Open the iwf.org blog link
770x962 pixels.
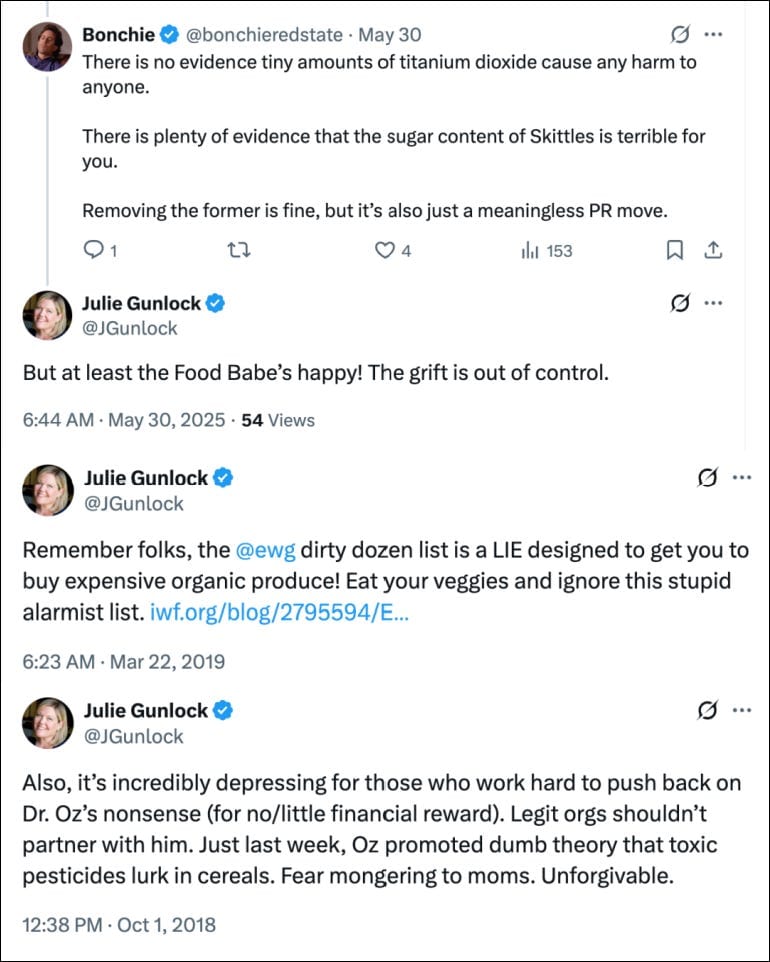(x=279, y=612)
